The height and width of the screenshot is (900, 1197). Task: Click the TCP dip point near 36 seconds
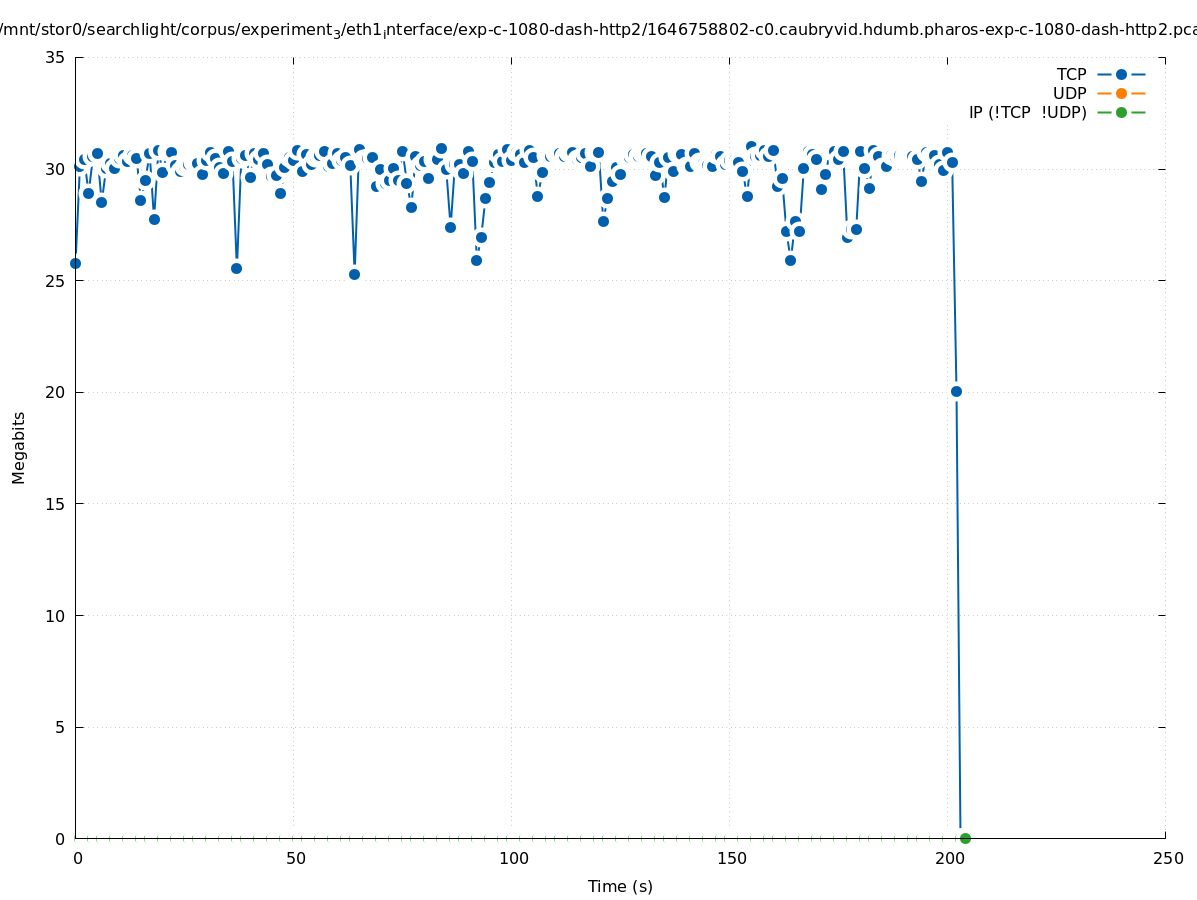coord(236,268)
